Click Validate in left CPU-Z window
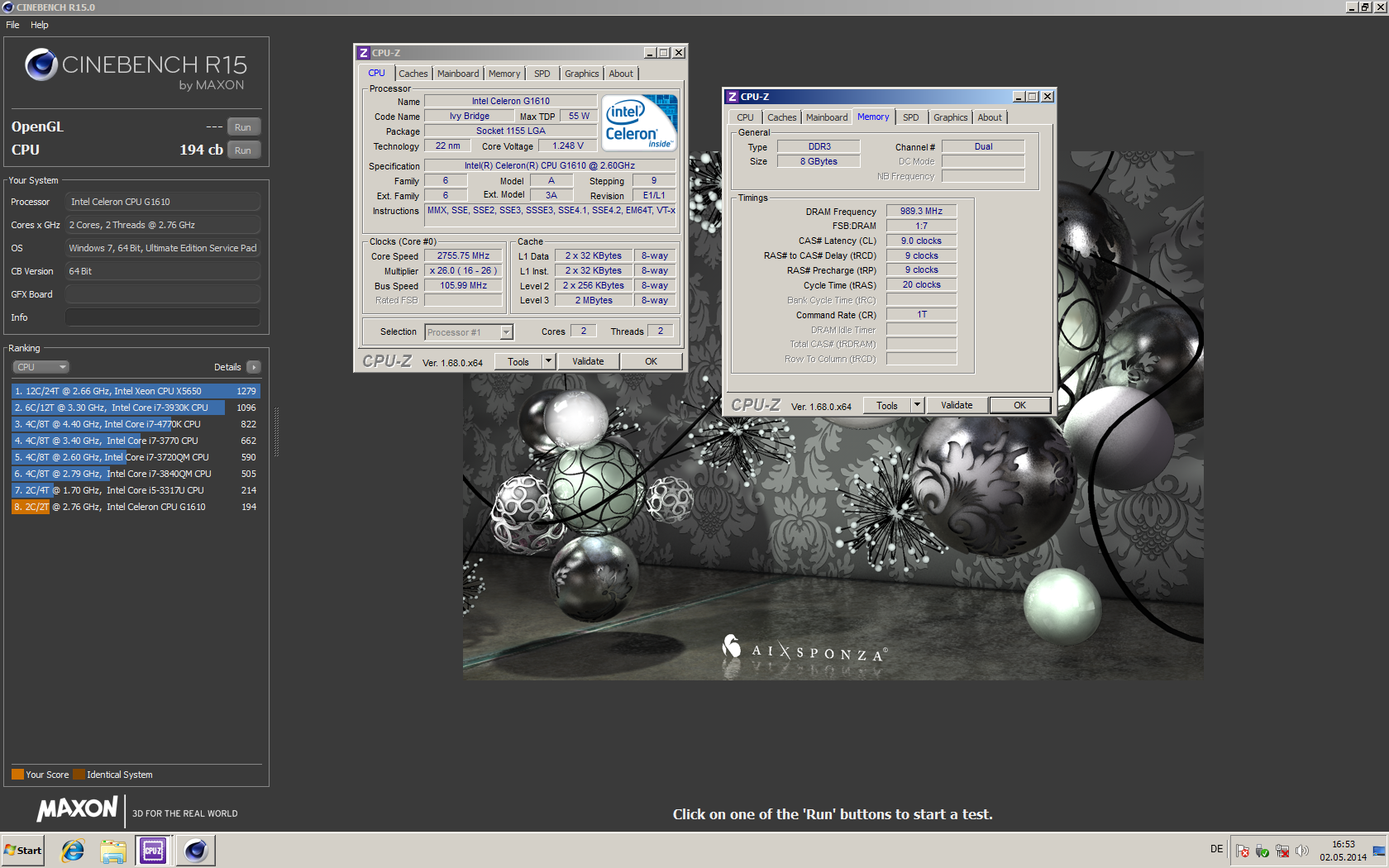 click(x=588, y=361)
